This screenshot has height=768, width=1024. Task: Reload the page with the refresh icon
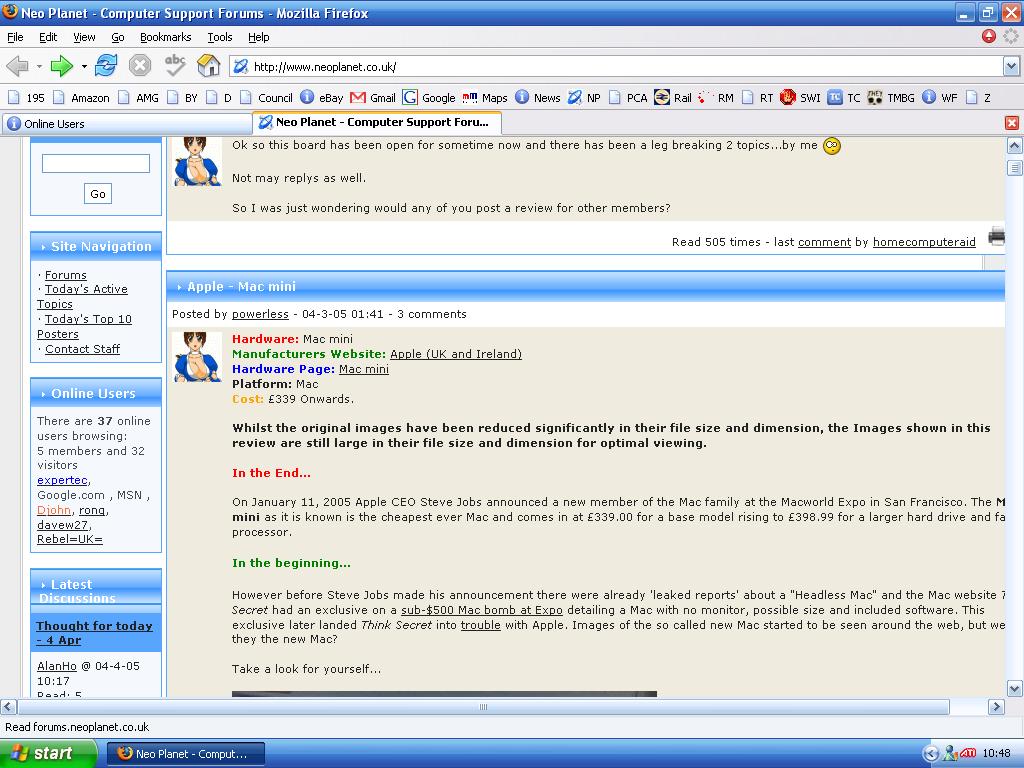coord(106,66)
